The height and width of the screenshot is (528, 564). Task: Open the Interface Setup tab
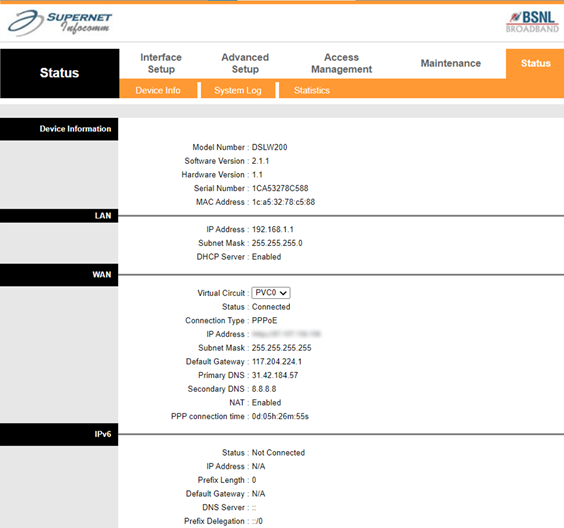pos(161,63)
